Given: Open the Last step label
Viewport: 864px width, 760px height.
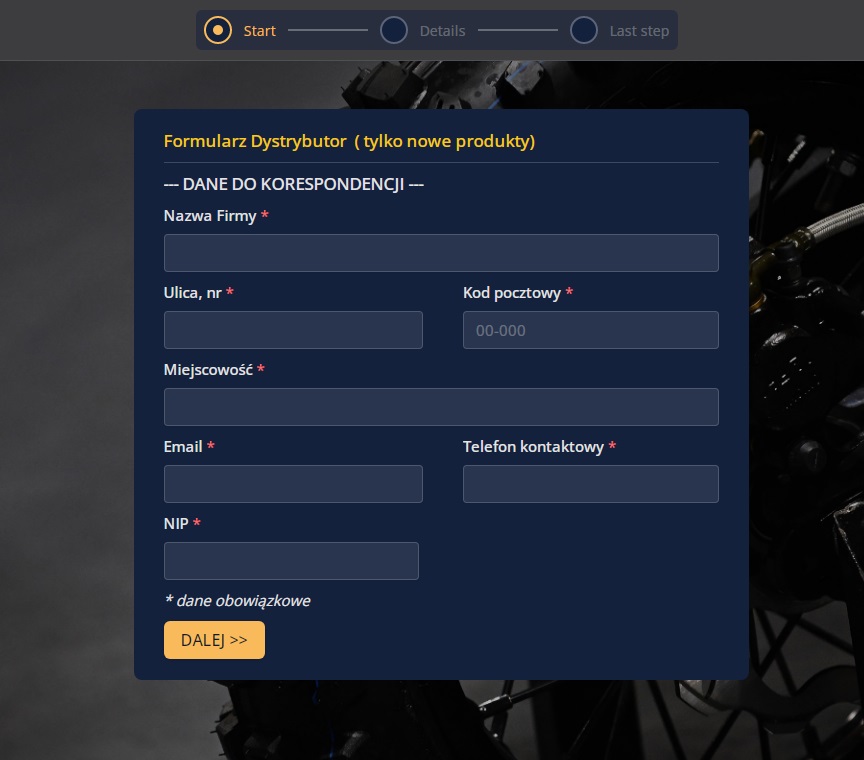Looking at the screenshot, I should 639,31.
